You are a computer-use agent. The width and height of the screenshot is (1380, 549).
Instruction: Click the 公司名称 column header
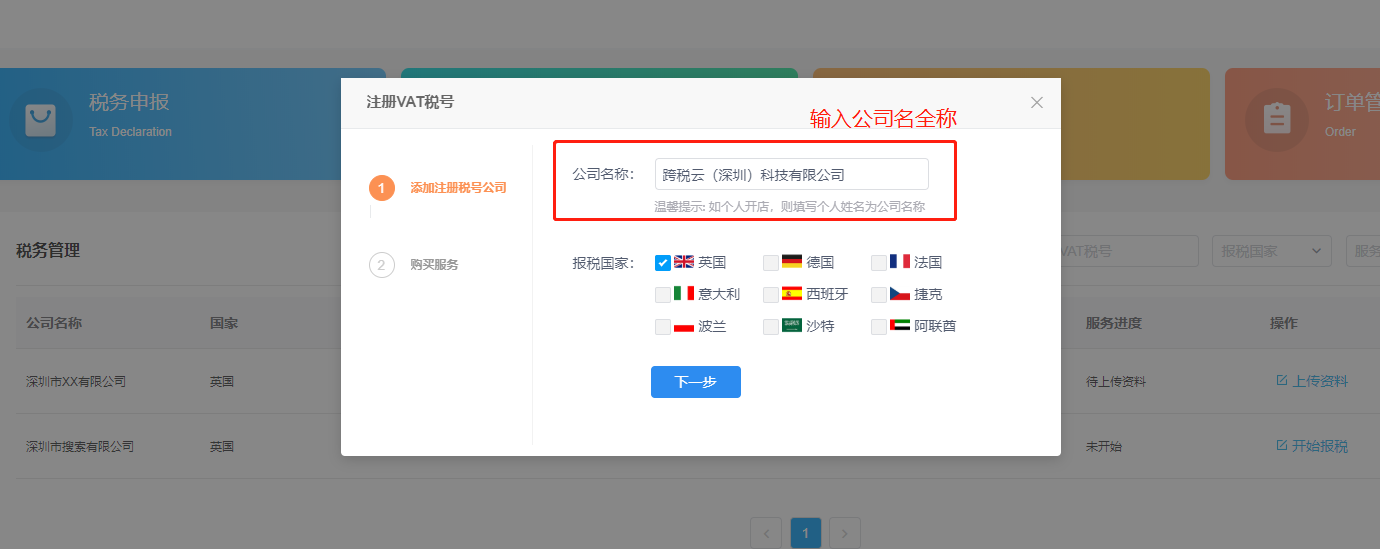pyautogui.click(x=54, y=324)
